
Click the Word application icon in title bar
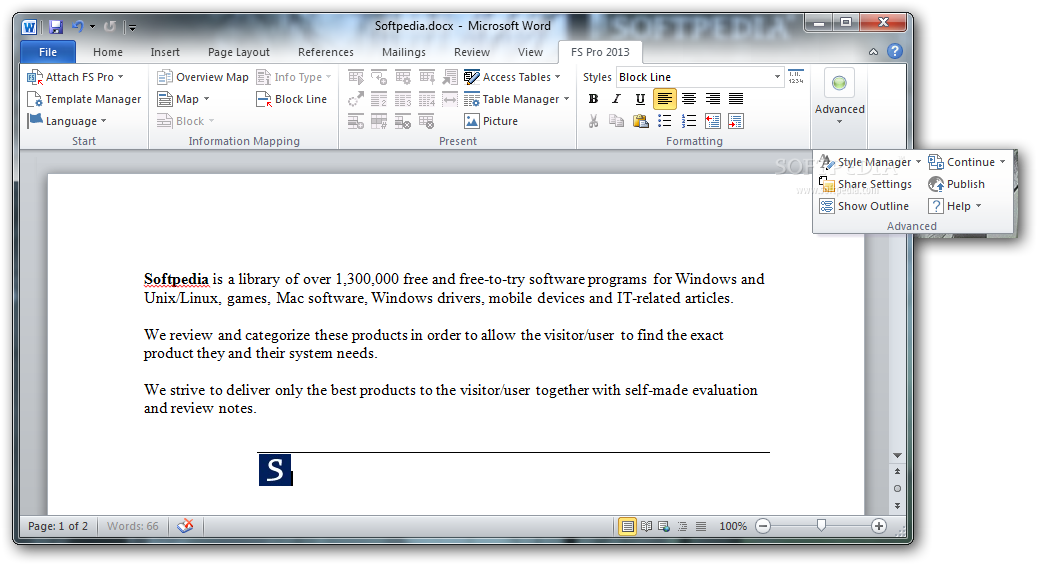click(29, 26)
